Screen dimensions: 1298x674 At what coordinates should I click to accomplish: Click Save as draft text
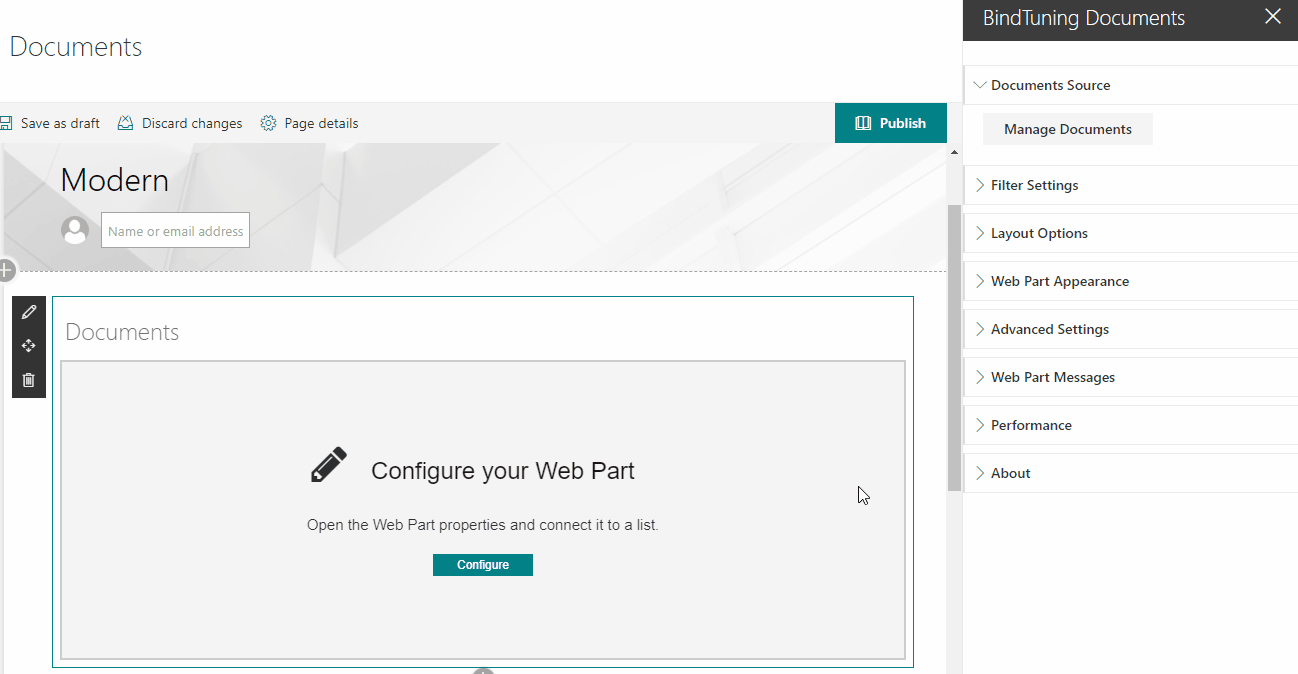coord(60,123)
